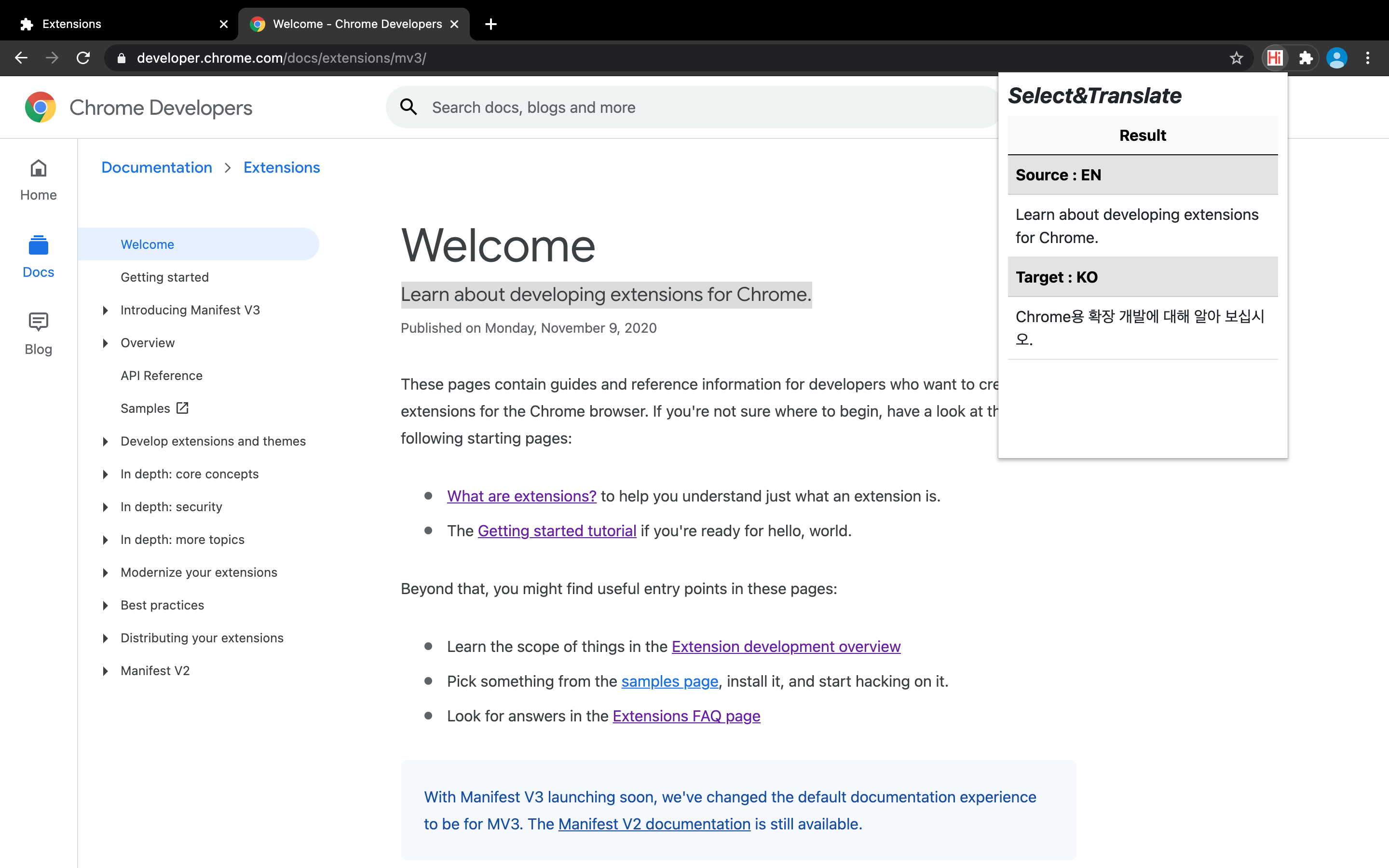Open the Blog section in side rail
The image size is (1389, 868).
(x=38, y=334)
